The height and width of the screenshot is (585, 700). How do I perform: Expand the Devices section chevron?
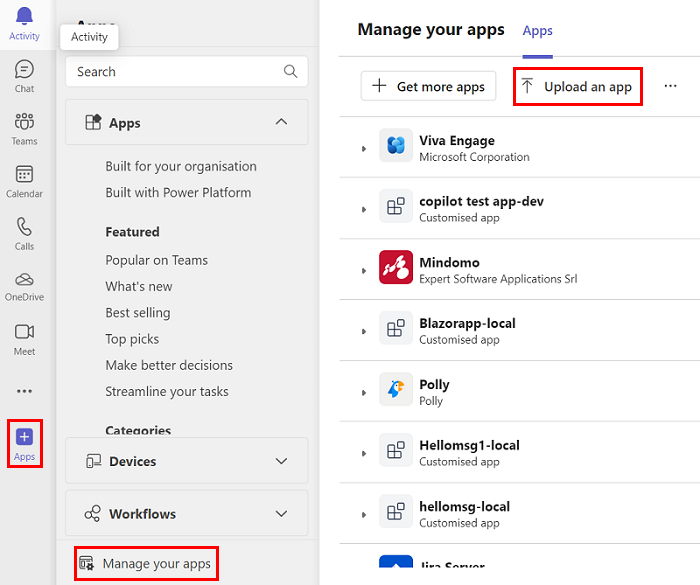click(281, 461)
